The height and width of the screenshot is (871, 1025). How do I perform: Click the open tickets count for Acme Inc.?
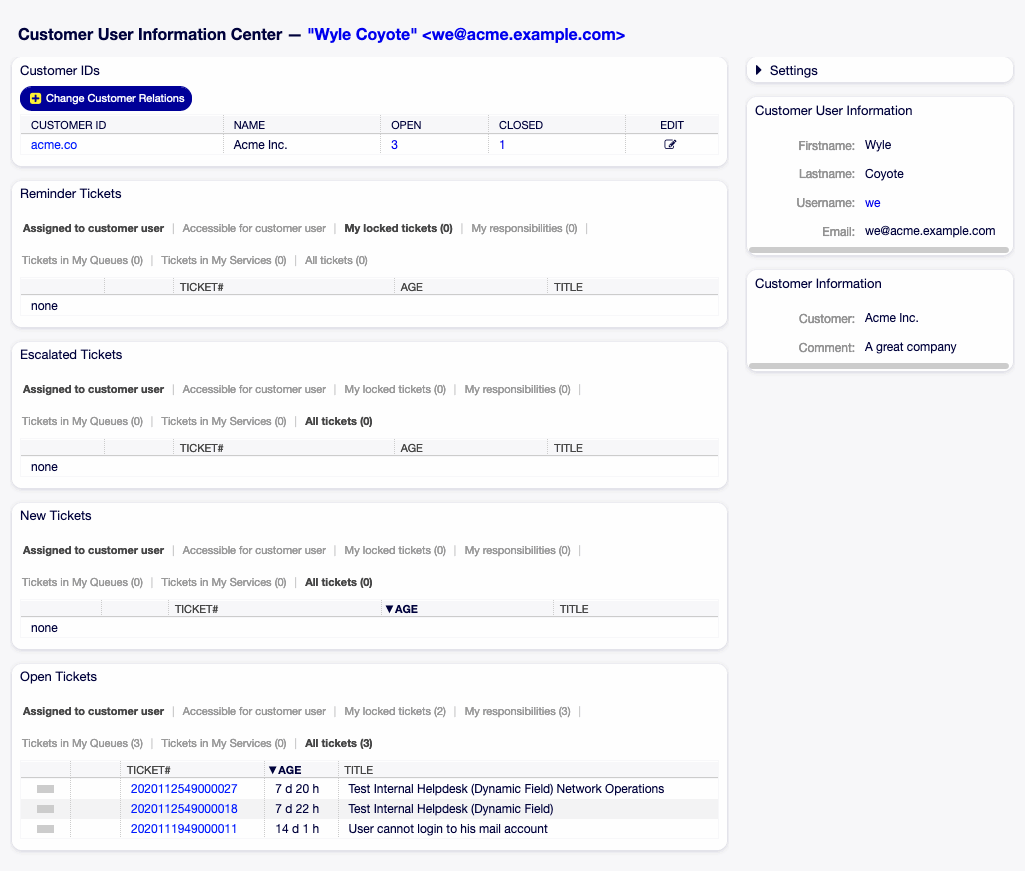coord(394,144)
